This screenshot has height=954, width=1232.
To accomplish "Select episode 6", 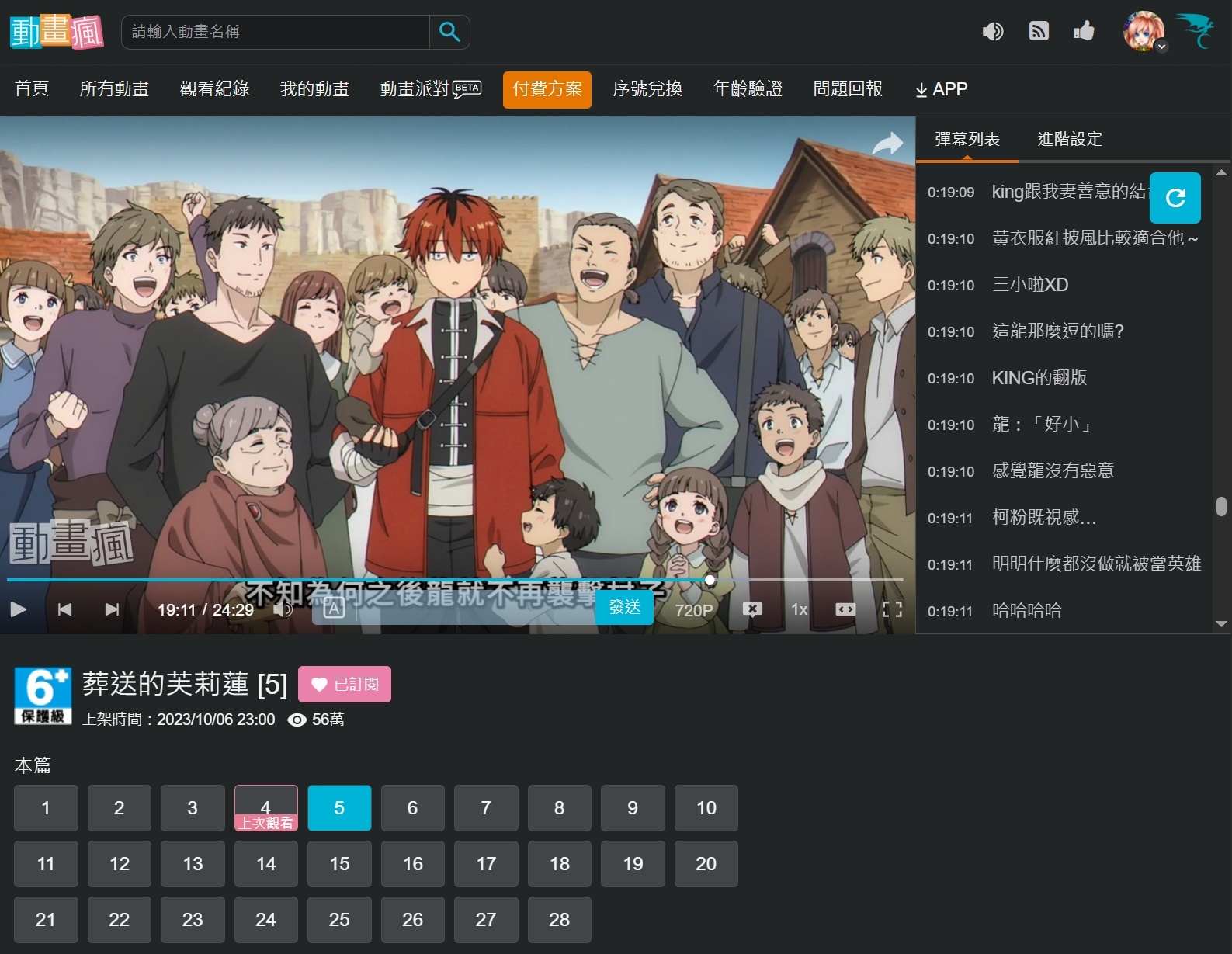I will 413,808.
